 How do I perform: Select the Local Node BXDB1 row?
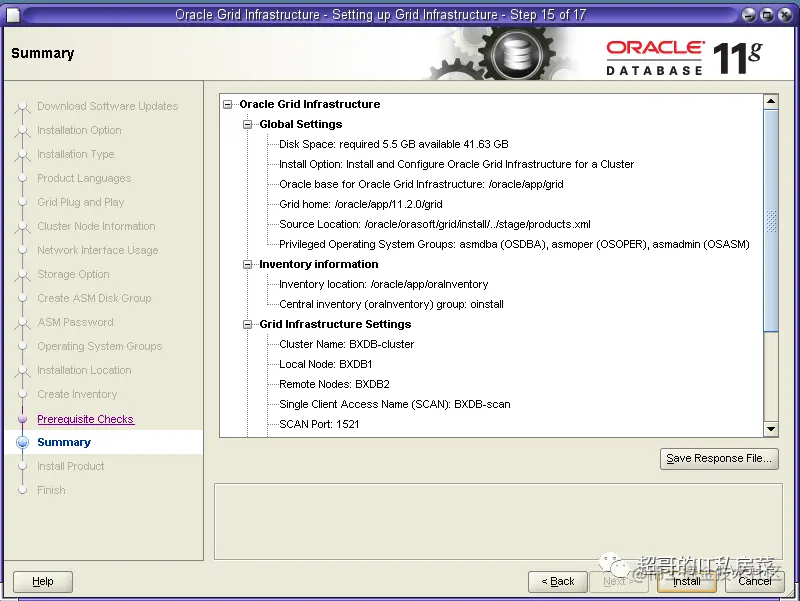(x=326, y=364)
